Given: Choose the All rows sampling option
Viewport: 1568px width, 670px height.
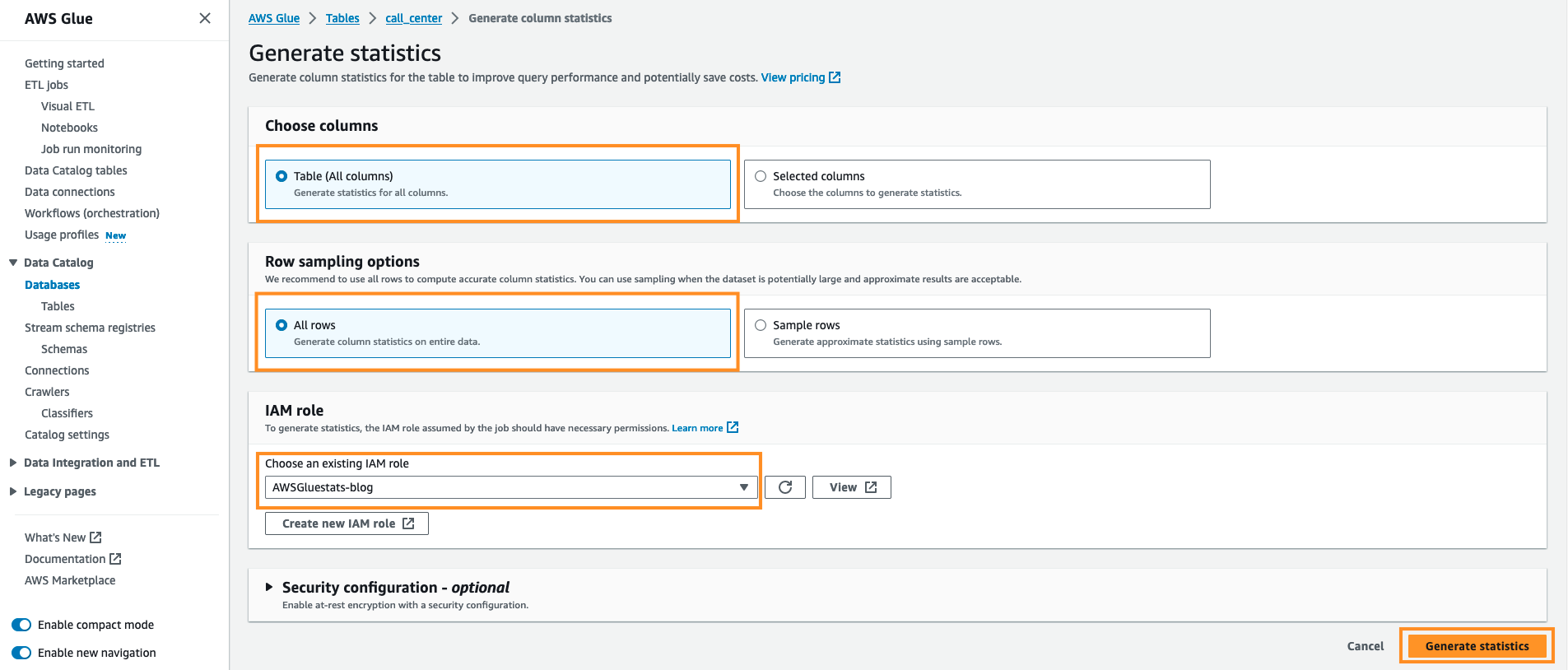Looking at the screenshot, I should pyautogui.click(x=281, y=325).
